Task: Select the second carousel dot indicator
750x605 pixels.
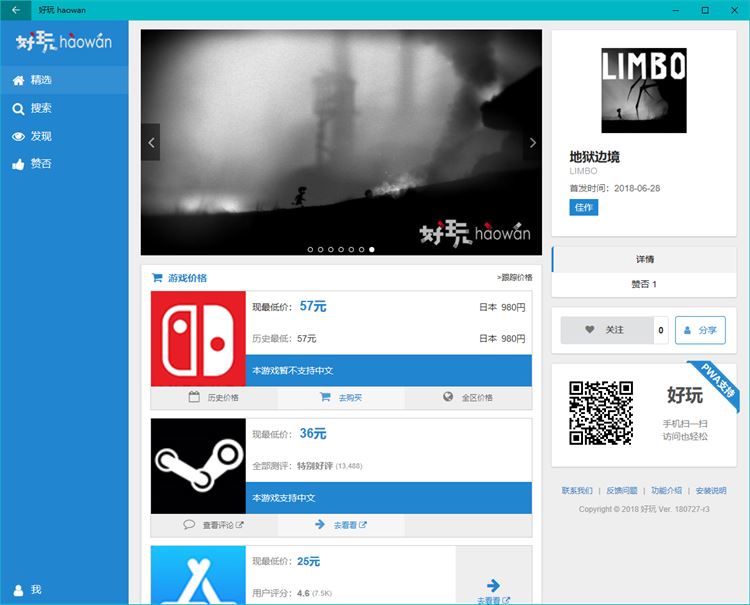Action: coord(320,249)
